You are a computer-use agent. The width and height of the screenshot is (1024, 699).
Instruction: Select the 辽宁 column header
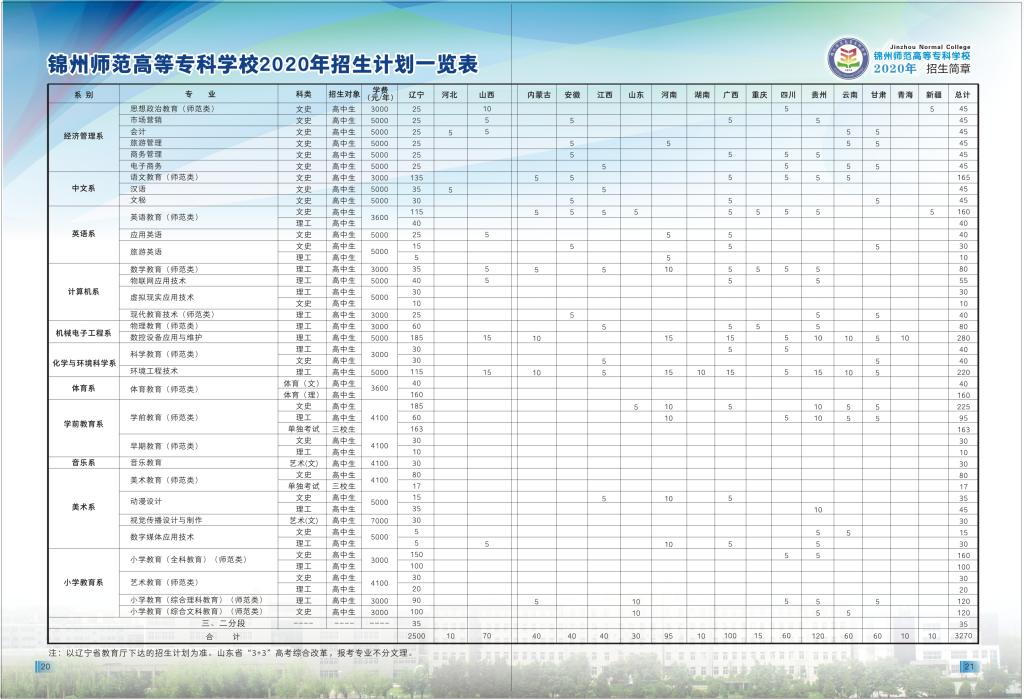point(416,95)
